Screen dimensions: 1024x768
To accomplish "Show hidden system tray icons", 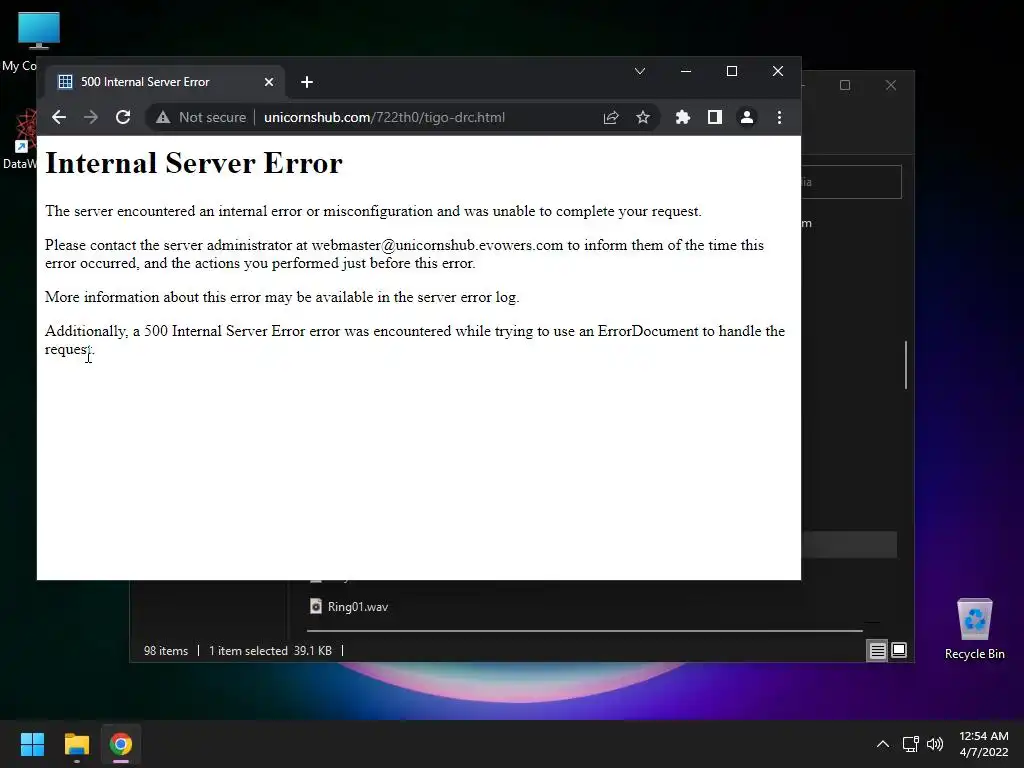I will (883, 744).
